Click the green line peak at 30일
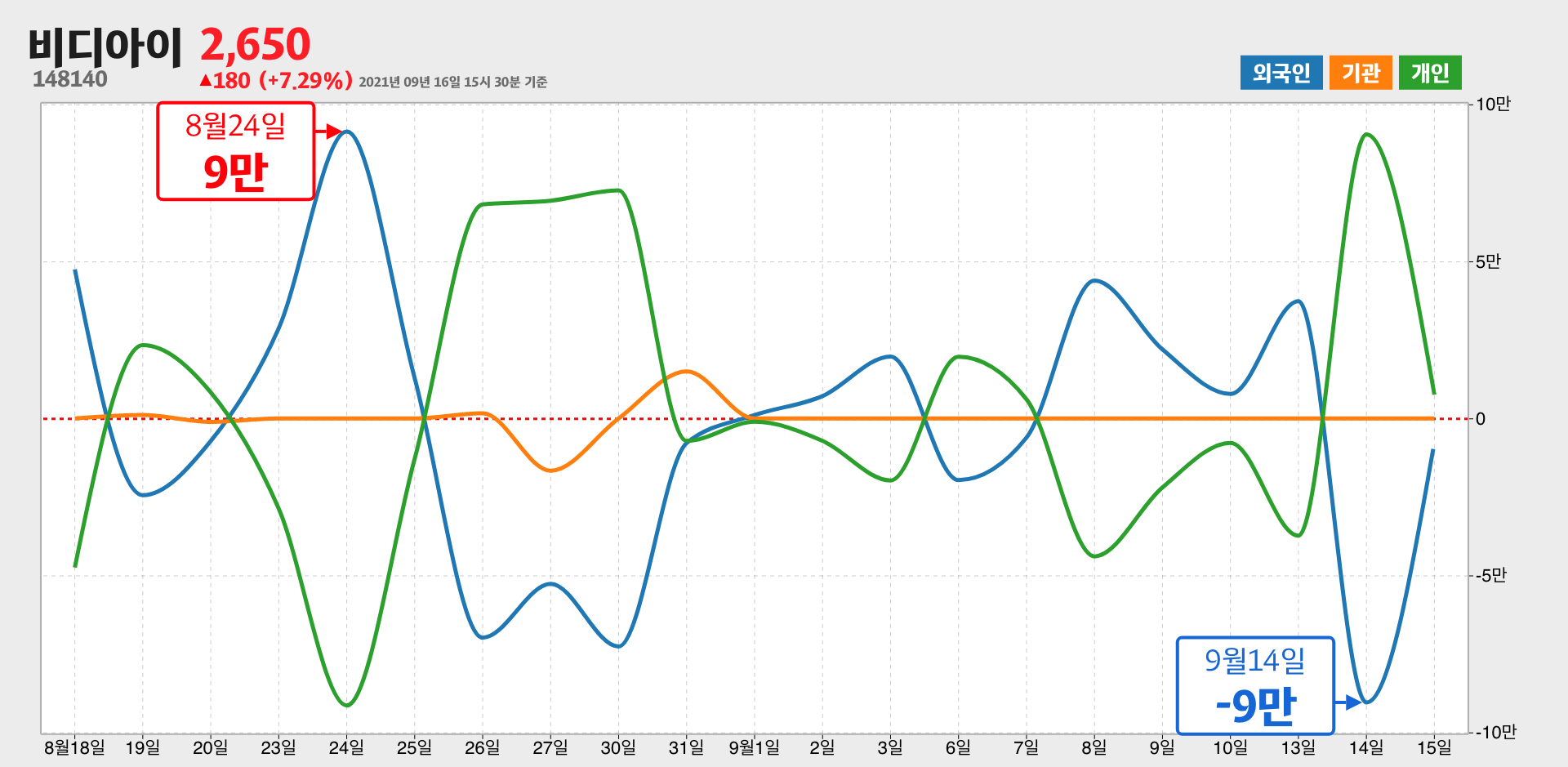Viewport: 1568px width, 767px height. tap(619, 191)
